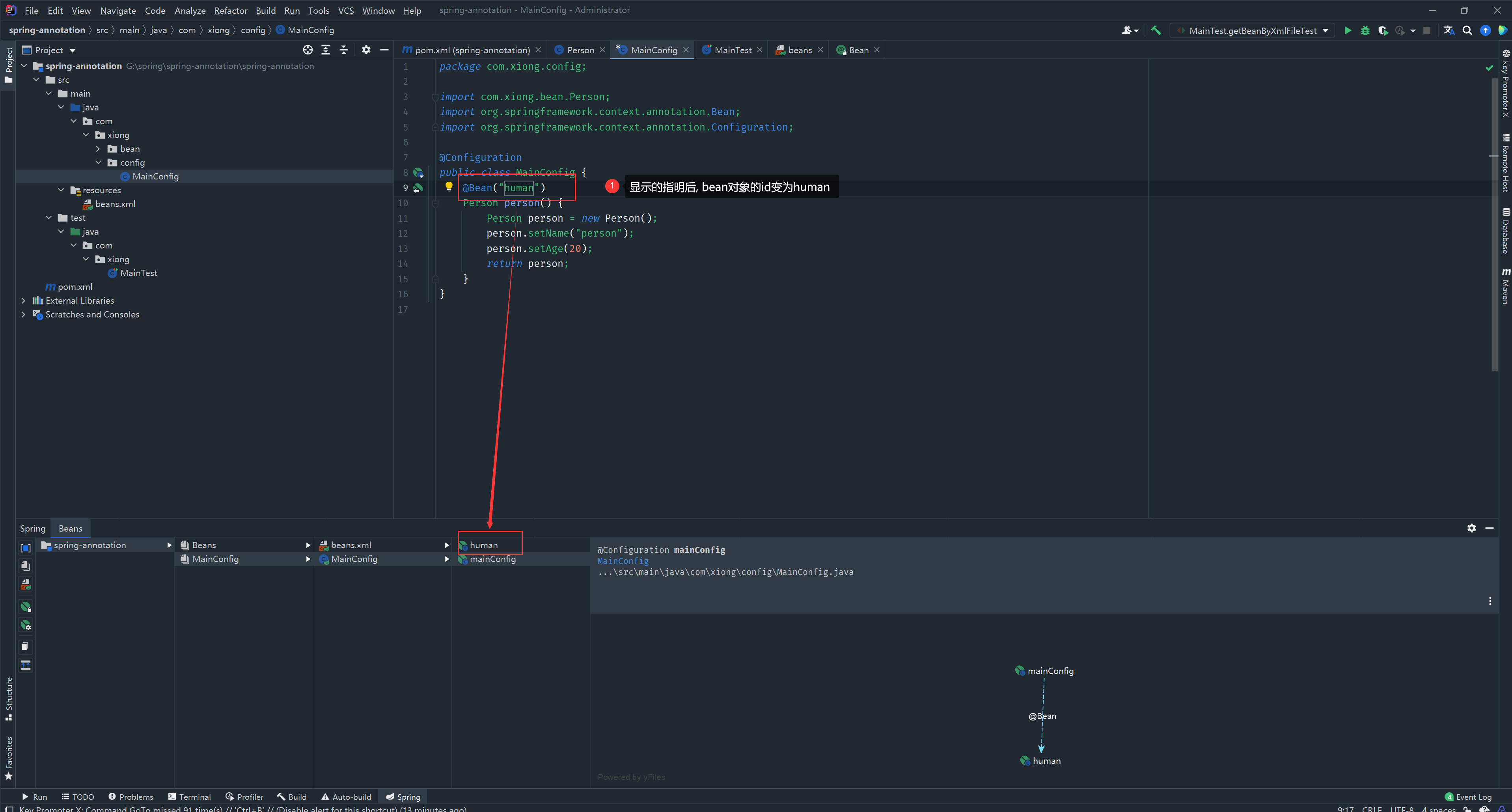This screenshot has height=812, width=1512.
Task: Open the Terminal tool window button
Action: coord(189,797)
